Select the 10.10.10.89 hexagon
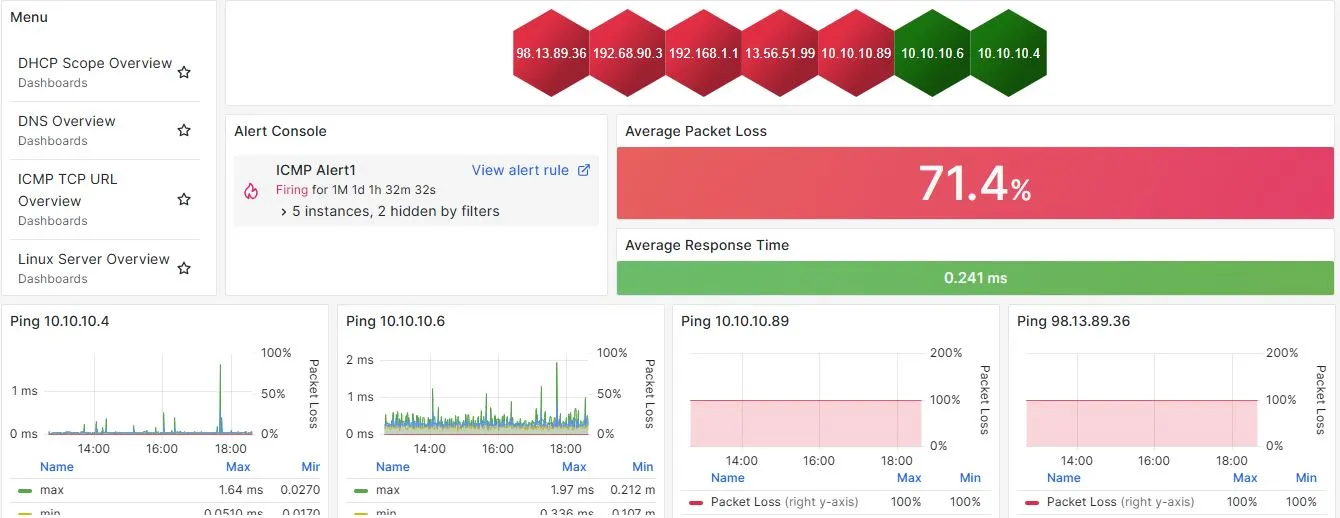The image size is (1340, 518). (x=856, y=53)
